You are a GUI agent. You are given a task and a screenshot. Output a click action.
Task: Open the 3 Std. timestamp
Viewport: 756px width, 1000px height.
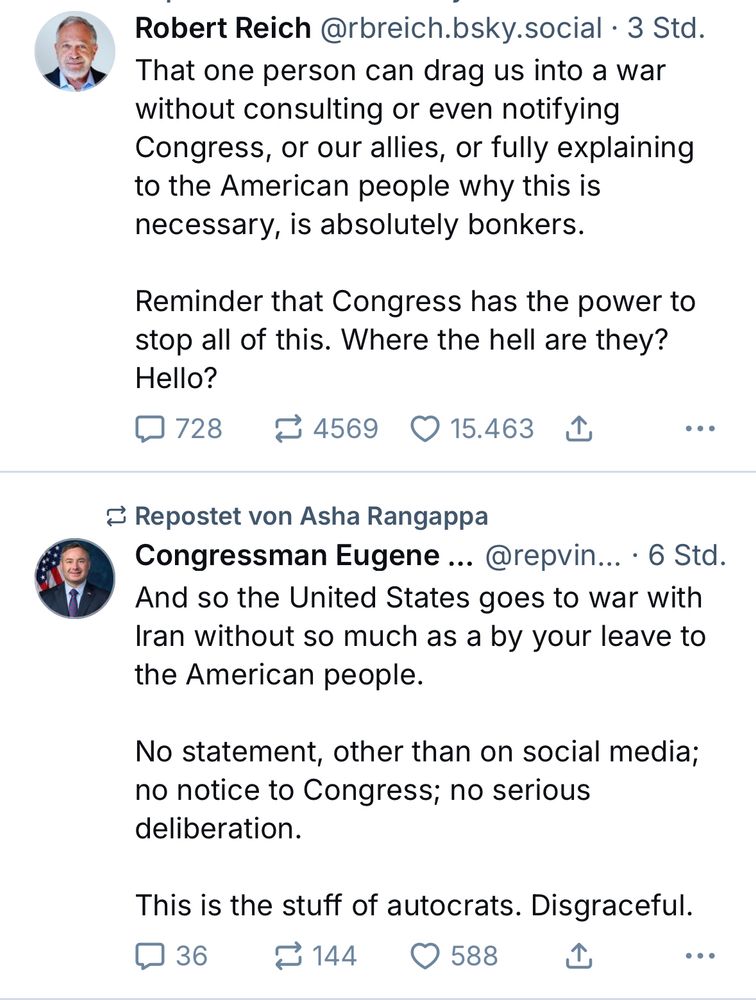666,29
